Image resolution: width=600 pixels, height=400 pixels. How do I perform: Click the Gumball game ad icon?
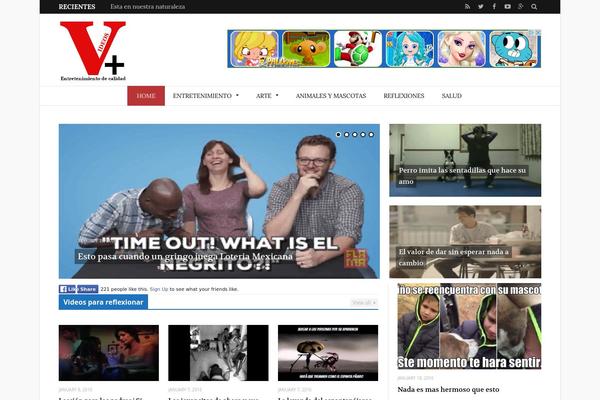coord(514,49)
